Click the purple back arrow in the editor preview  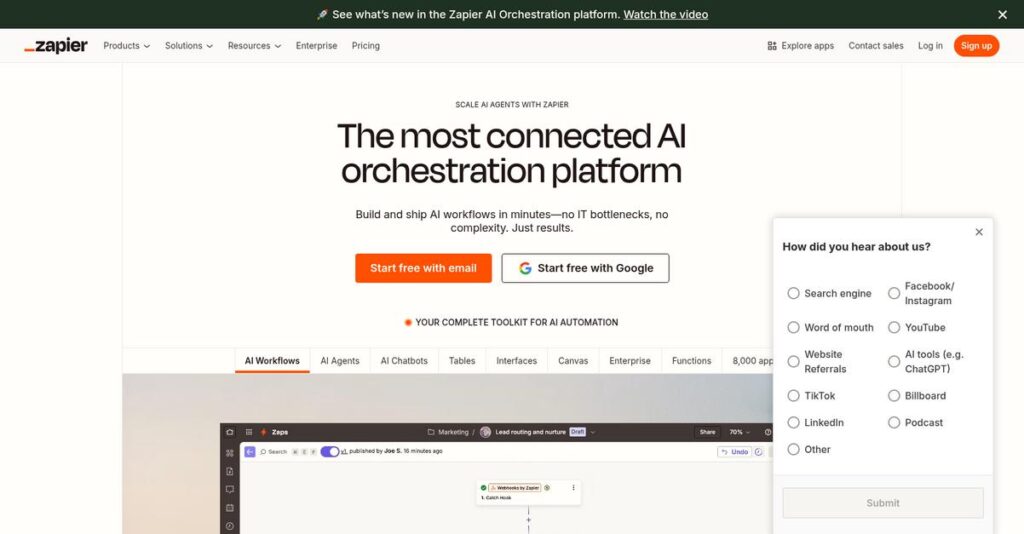click(x=249, y=452)
